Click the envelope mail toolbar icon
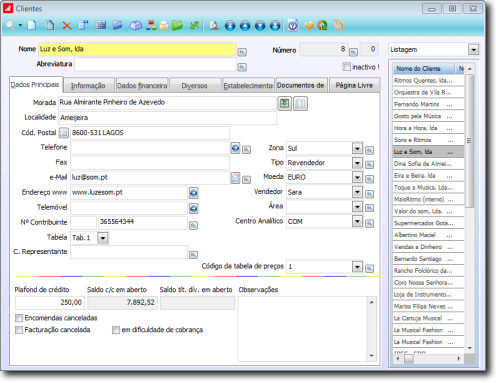 (164, 26)
